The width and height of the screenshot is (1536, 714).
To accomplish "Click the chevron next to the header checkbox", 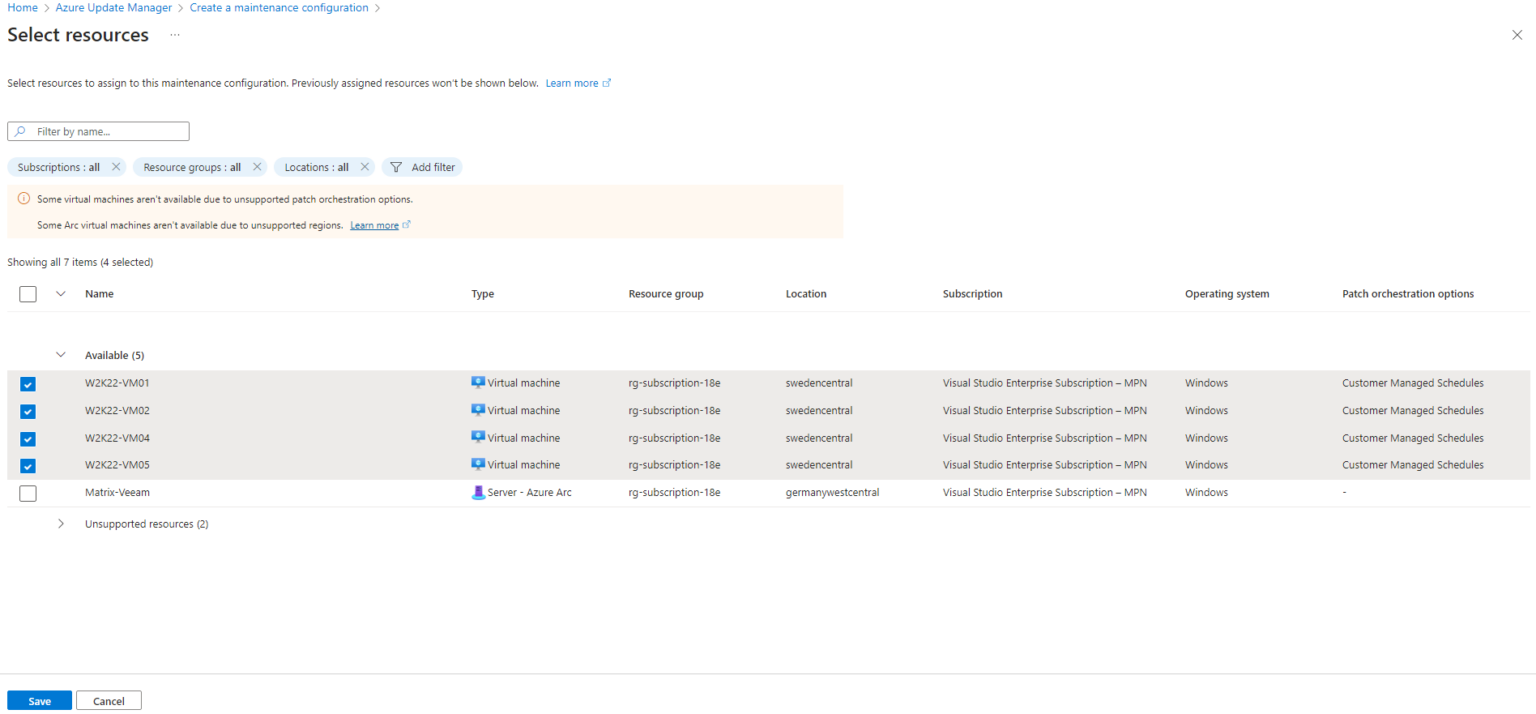I will tap(60, 293).
